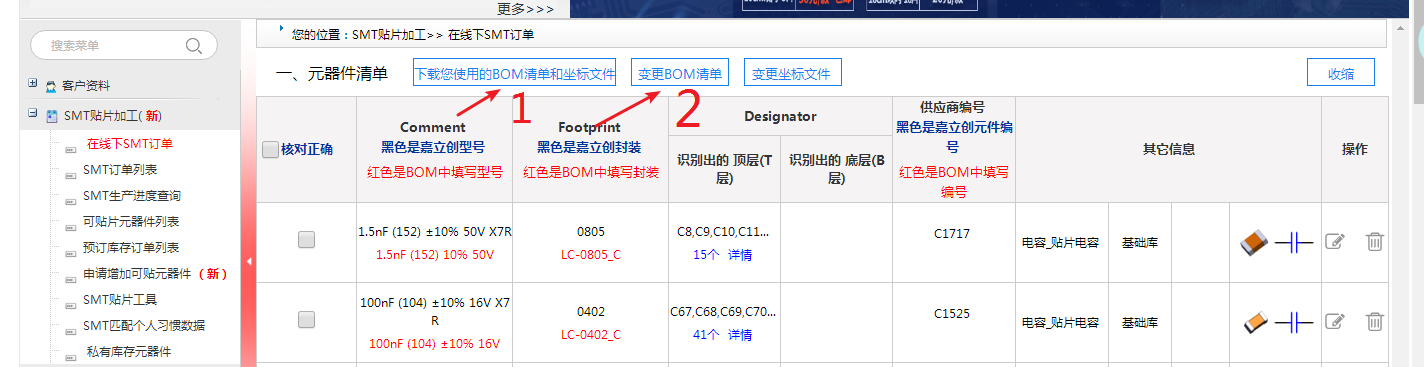
Task: Open the 0805 capacitor component image
Action: [1254, 242]
